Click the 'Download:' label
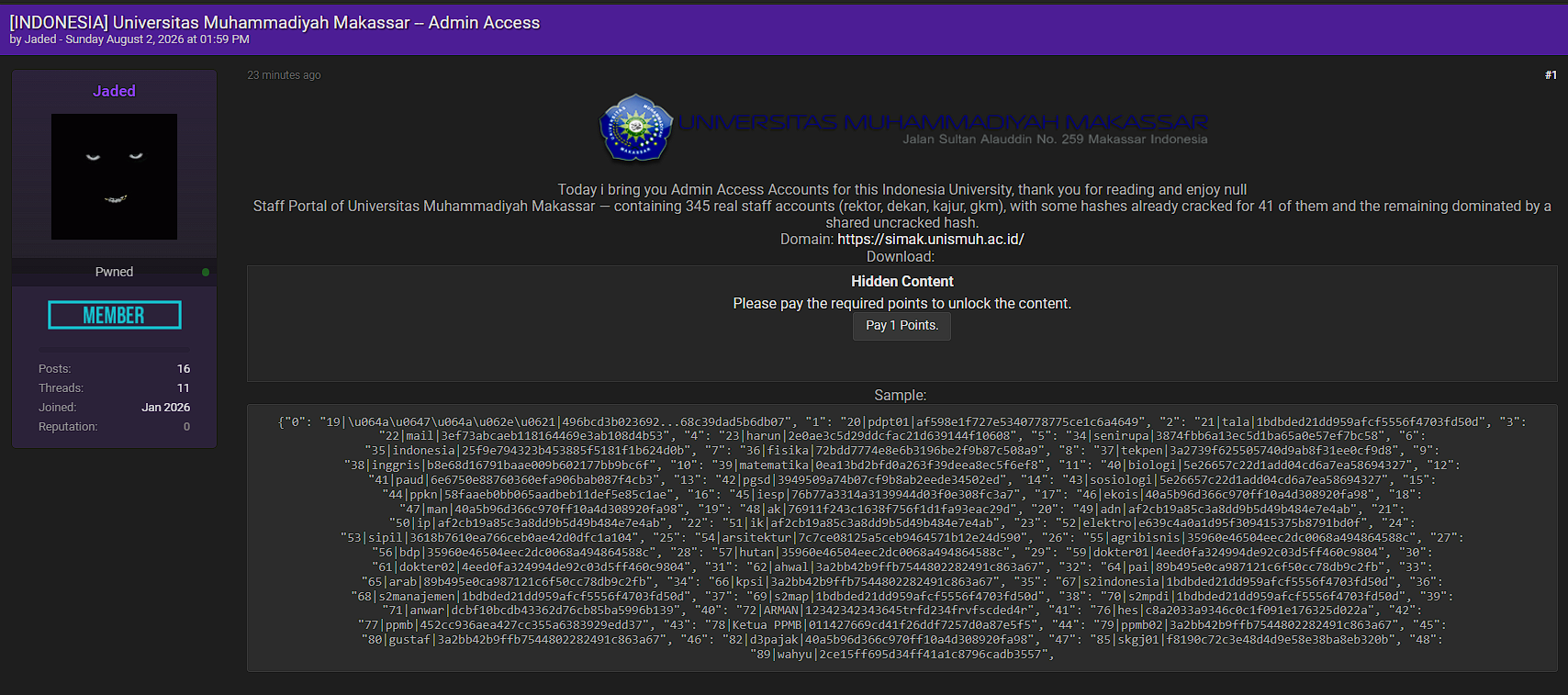 point(901,257)
